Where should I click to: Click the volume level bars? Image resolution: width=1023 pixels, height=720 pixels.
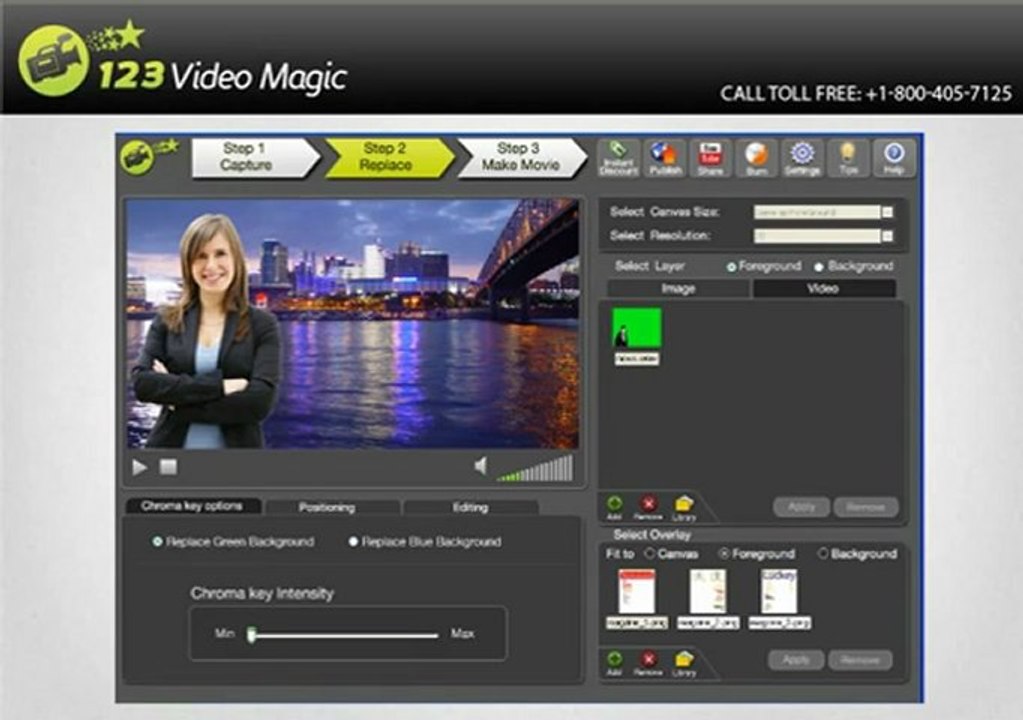pyautogui.click(x=535, y=468)
